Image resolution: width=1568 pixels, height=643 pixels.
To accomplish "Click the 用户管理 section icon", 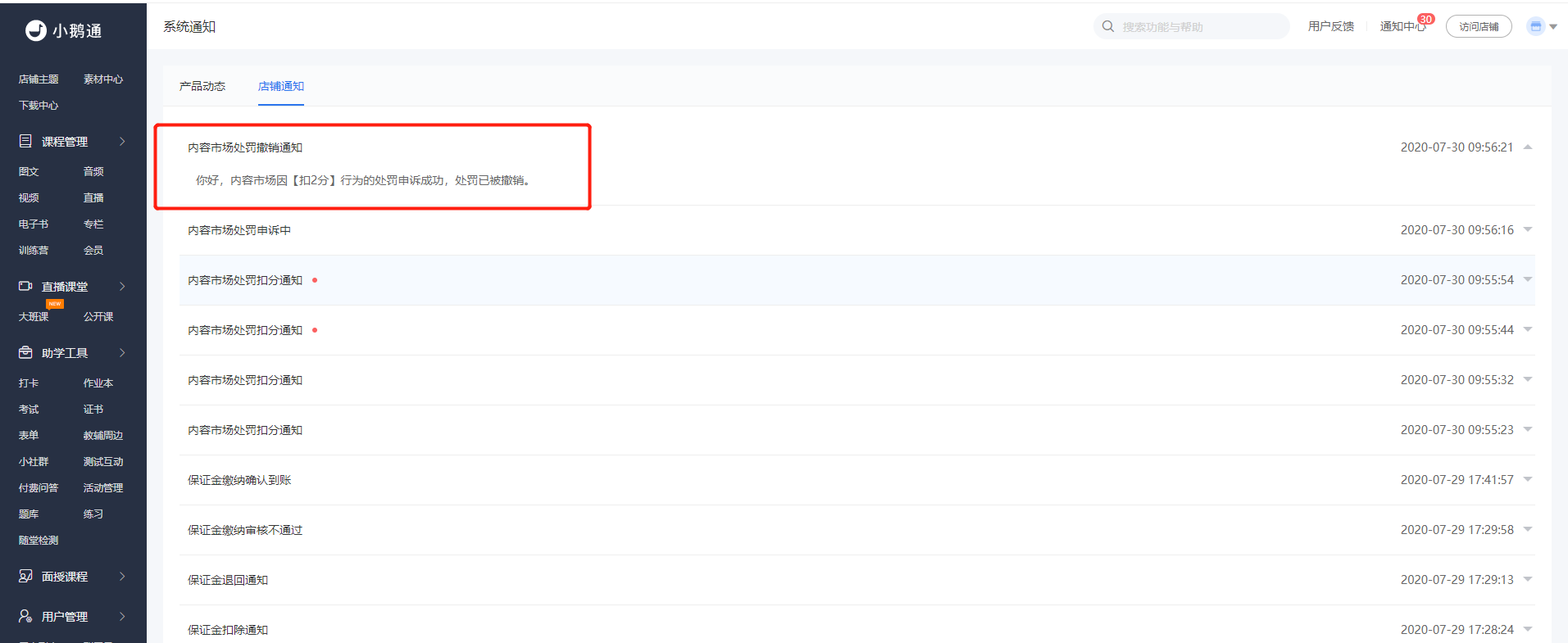I will point(25,616).
